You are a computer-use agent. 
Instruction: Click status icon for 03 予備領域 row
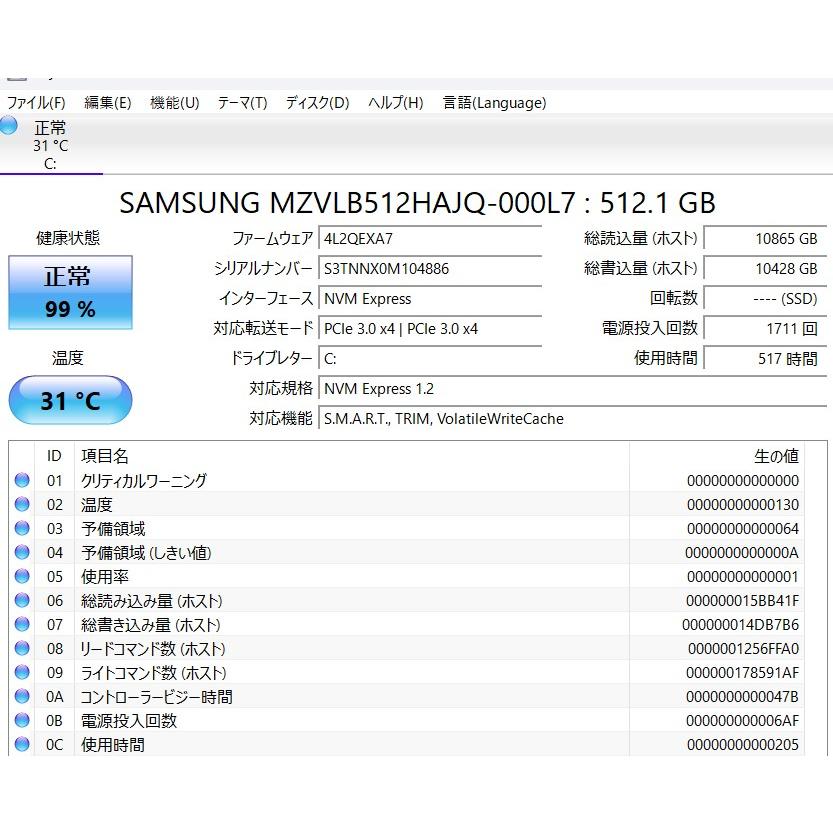(x=22, y=528)
